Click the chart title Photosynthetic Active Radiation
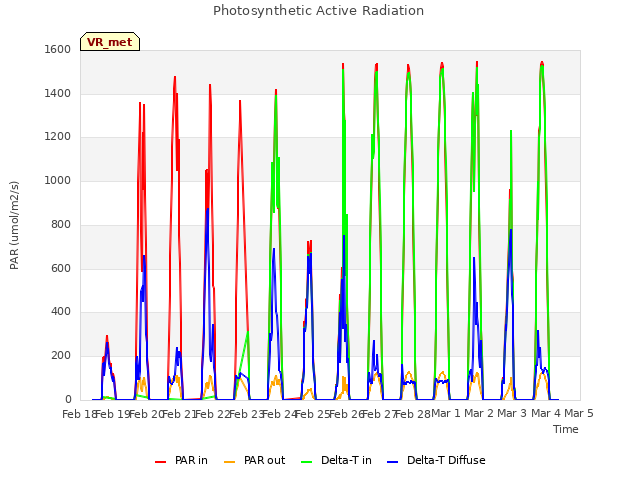This screenshot has width=640, height=480. coord(318,11)
